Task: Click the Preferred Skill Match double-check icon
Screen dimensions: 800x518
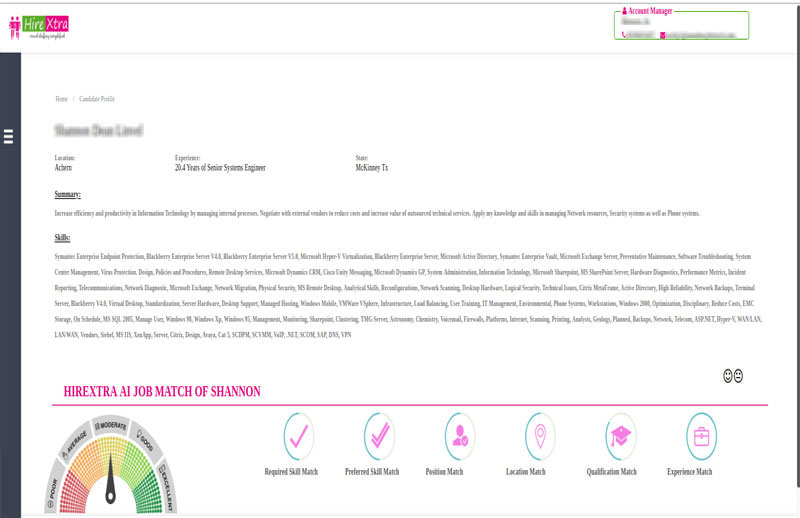Action: 379,436
